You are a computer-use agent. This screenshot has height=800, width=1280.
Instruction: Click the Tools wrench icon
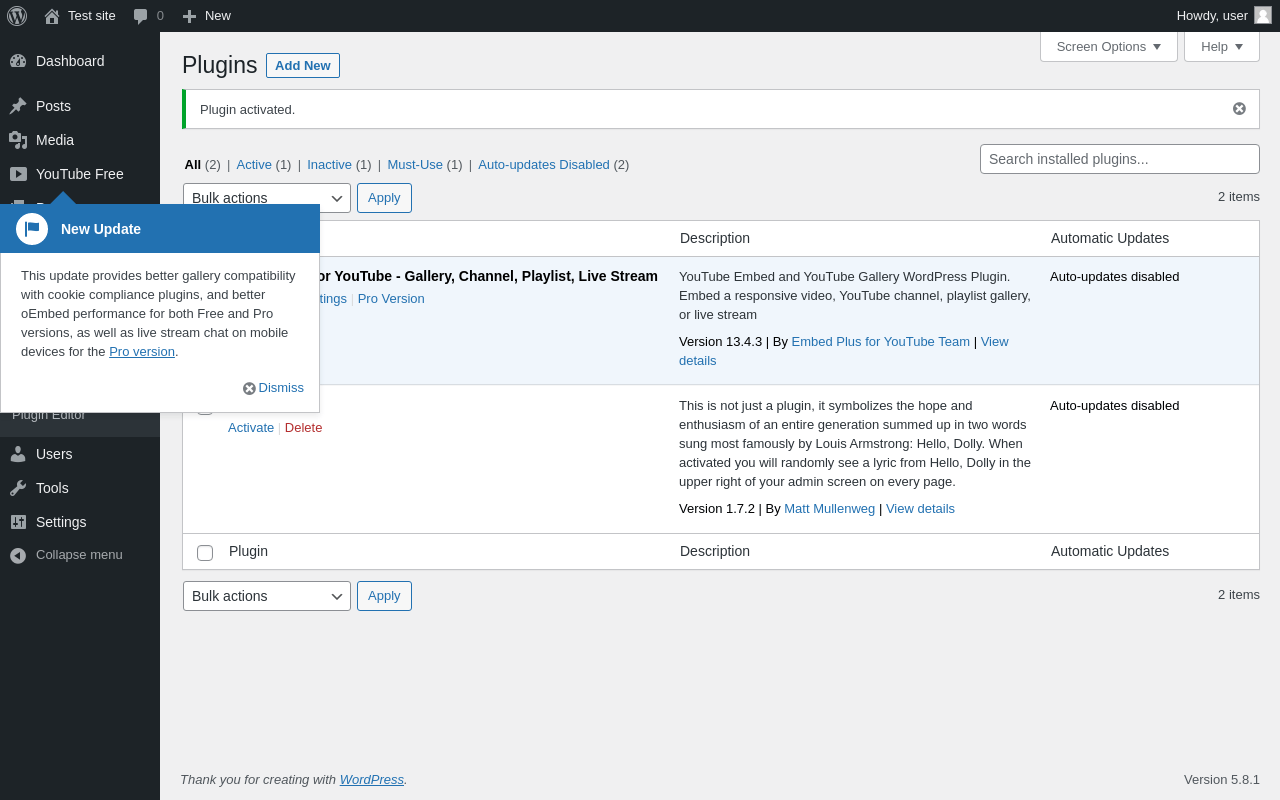click(18, 488)
